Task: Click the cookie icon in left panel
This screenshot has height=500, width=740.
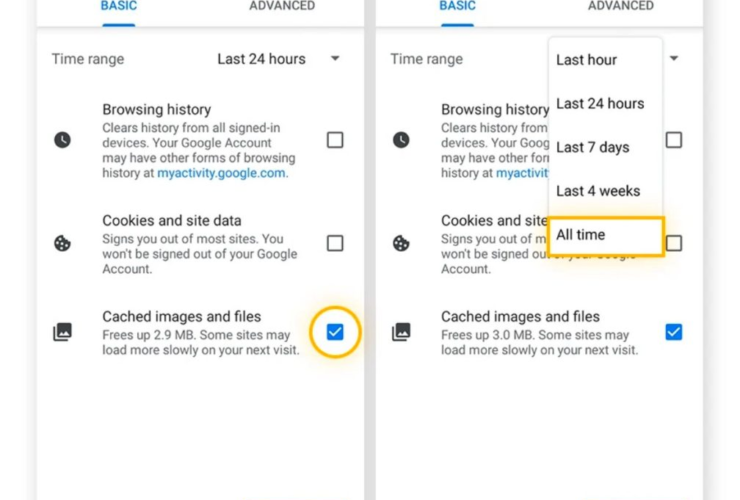Action: coord(63,243)
